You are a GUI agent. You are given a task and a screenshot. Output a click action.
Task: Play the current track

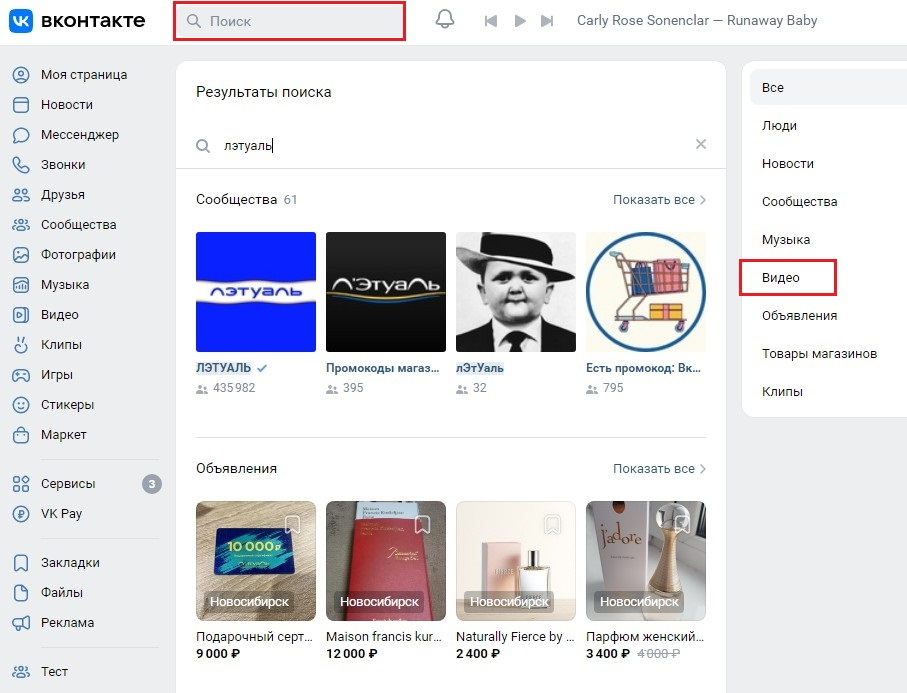(520, 21)
